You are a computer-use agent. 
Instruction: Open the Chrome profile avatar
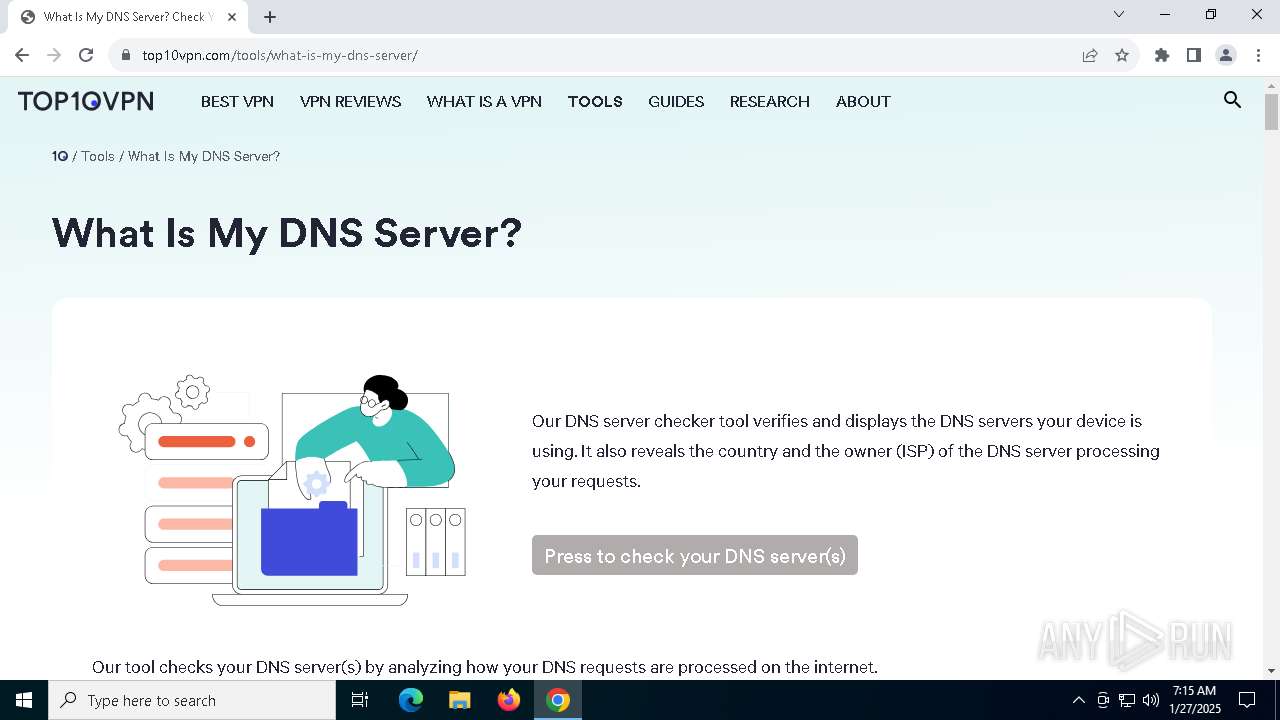(1226, 55)
